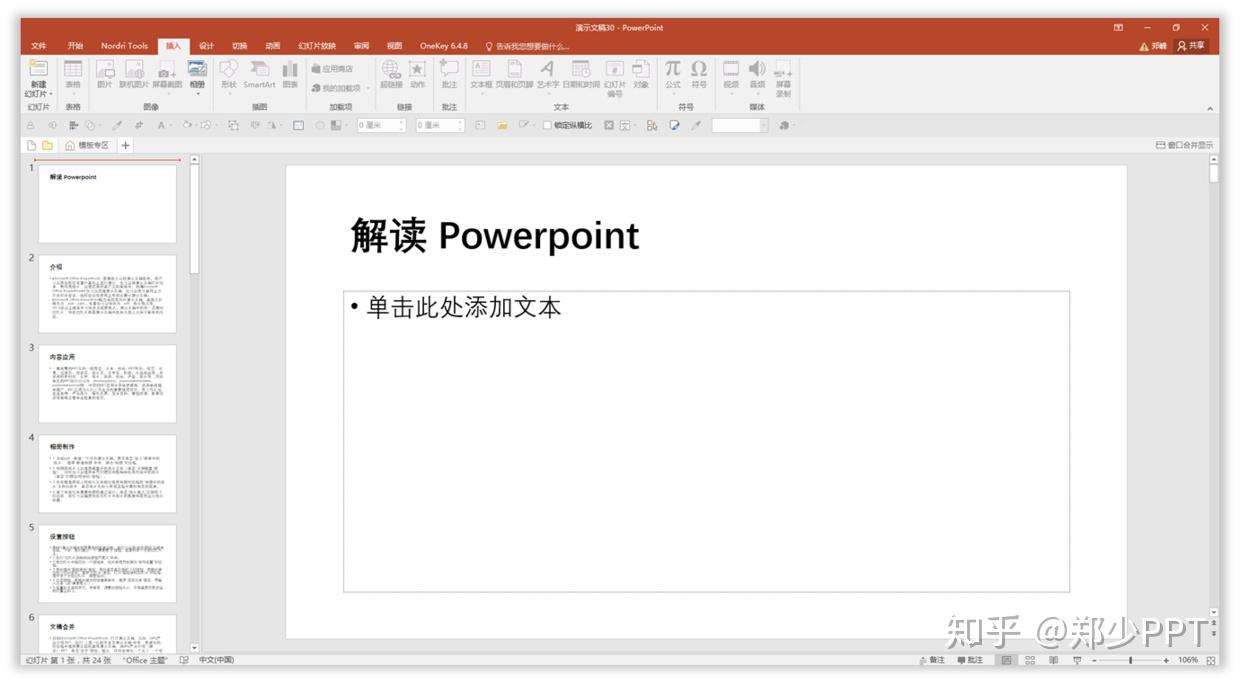This screenshot has width=1240, height=683.
Task: Click the 艺术字 (WordArt) icon
Action: [547, 69]
